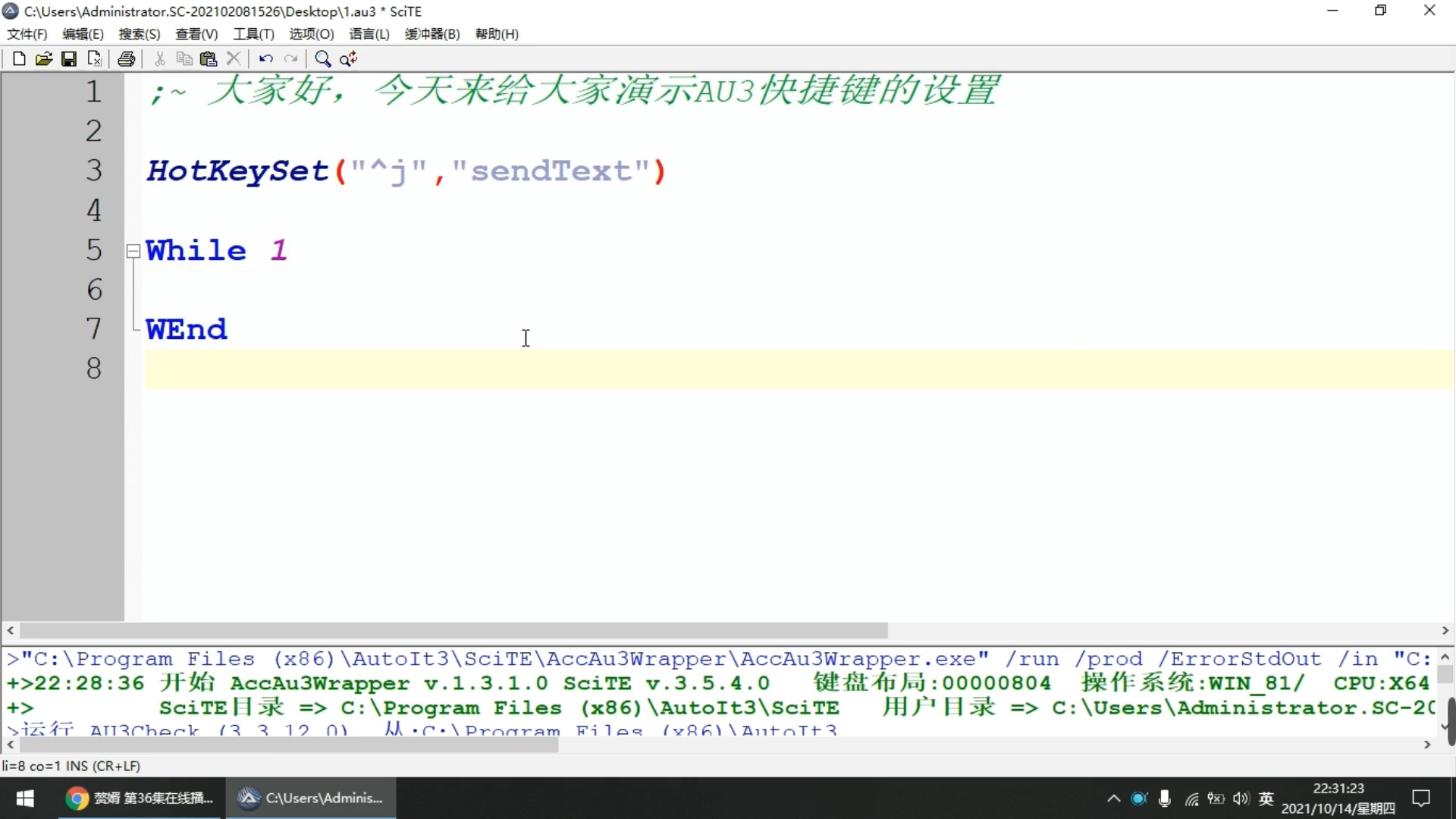The image size is (1456, 819).
Task: Click the Redo icon in toolbar
Action: coord(291,58)
